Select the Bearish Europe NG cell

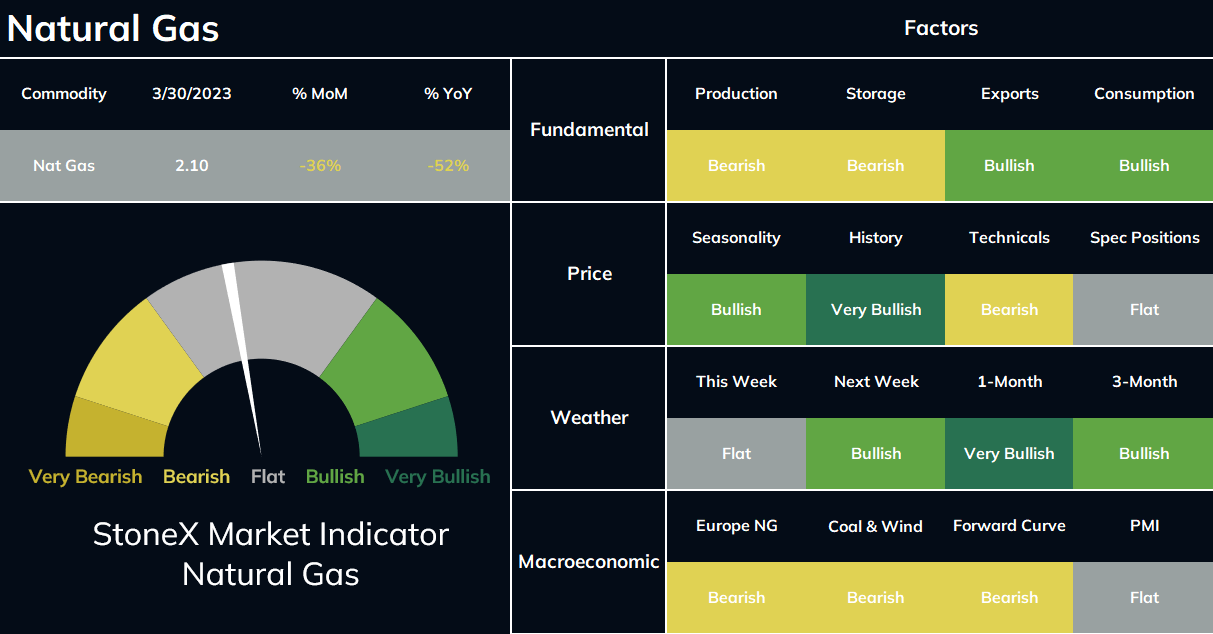pos(736,598)
